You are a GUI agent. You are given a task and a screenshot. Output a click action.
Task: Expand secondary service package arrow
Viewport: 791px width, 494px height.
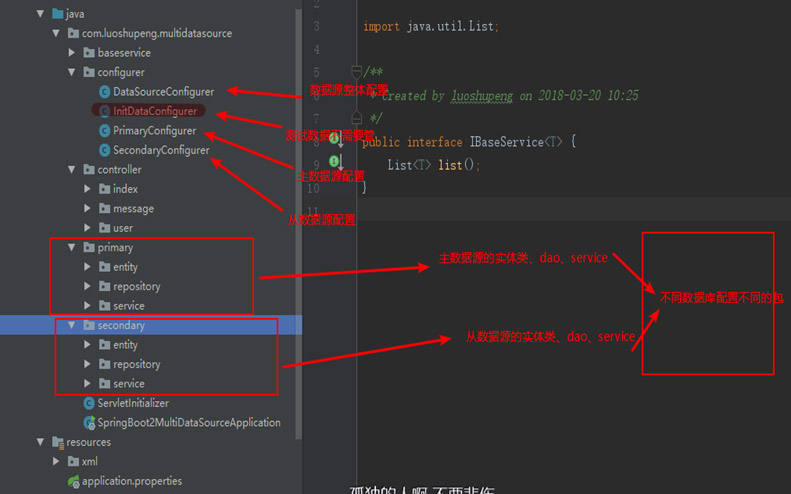tap(87, 383)
